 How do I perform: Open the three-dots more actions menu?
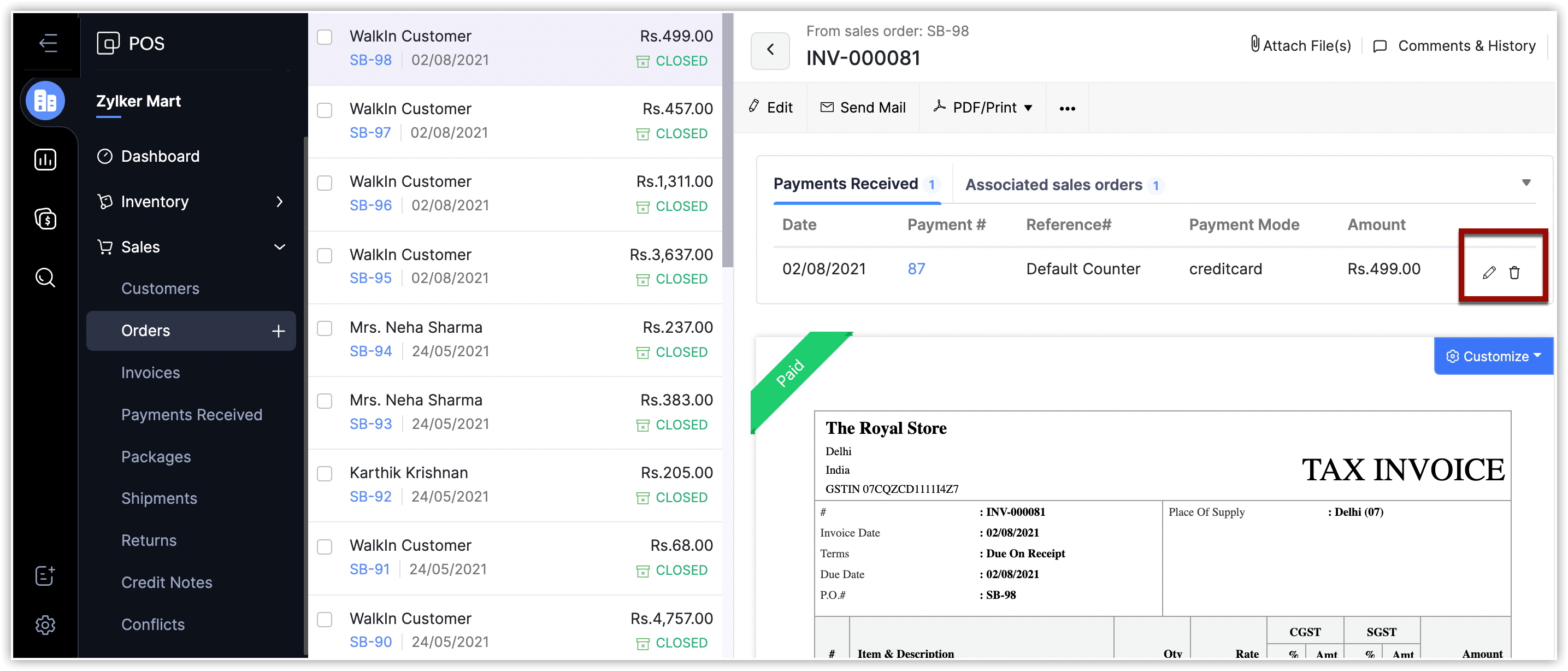point(1067,108)
